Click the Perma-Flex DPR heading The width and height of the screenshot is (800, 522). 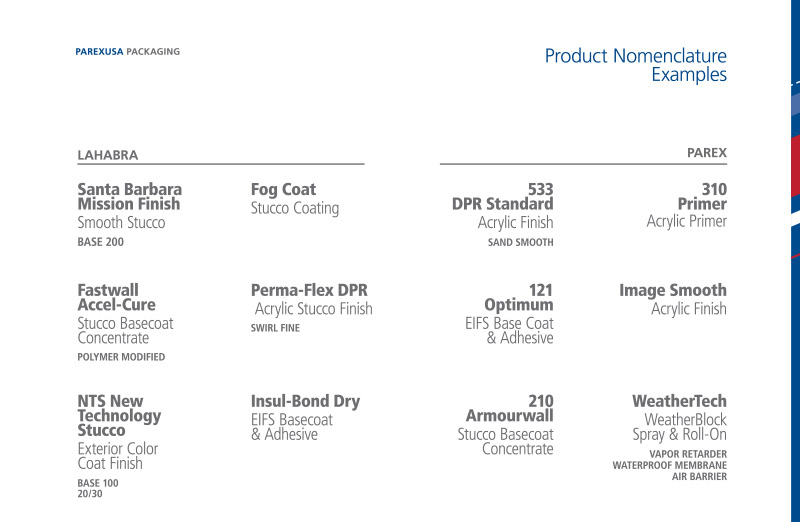[x=309, y=290]
